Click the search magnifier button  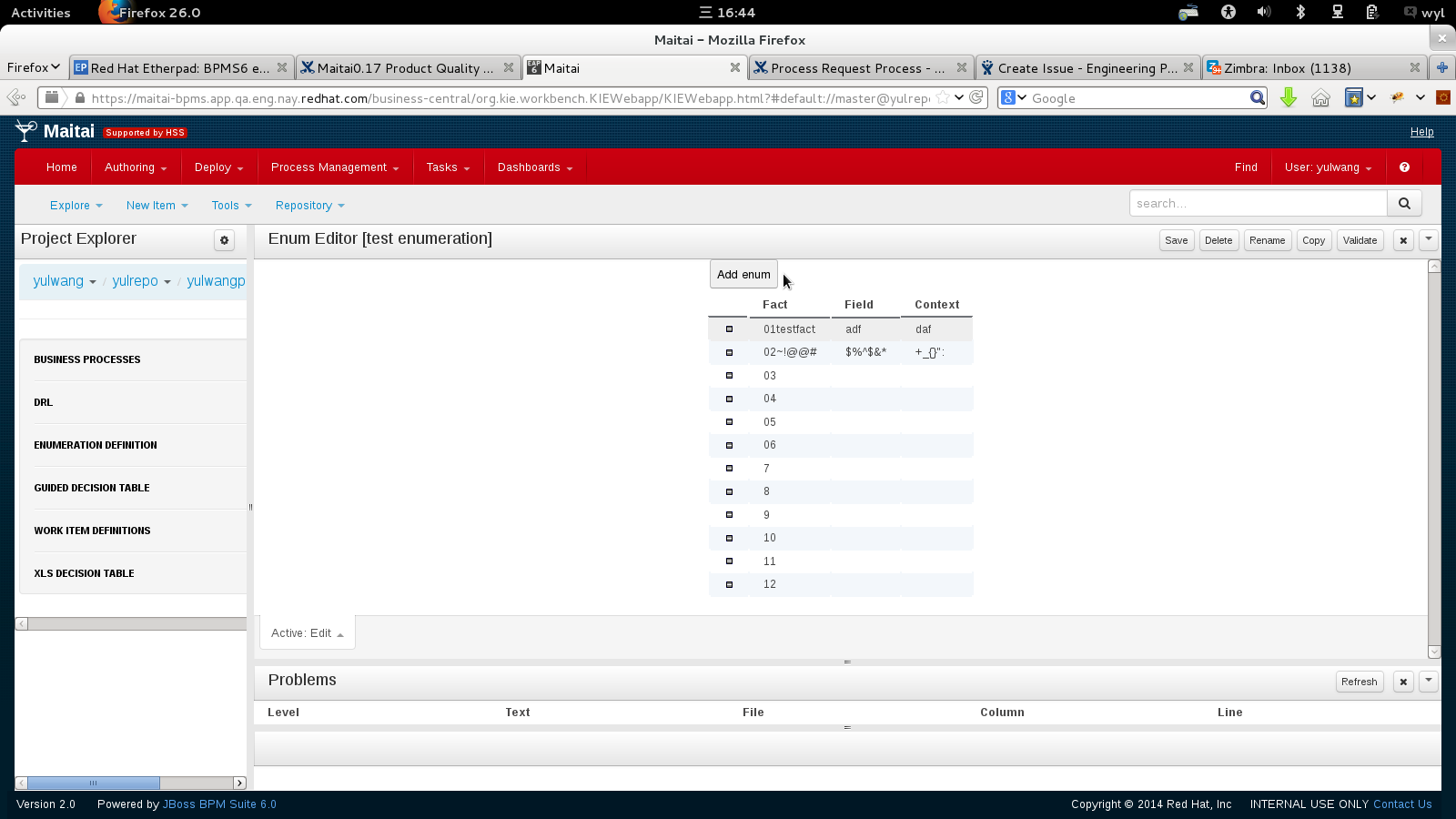[1404, 204]
